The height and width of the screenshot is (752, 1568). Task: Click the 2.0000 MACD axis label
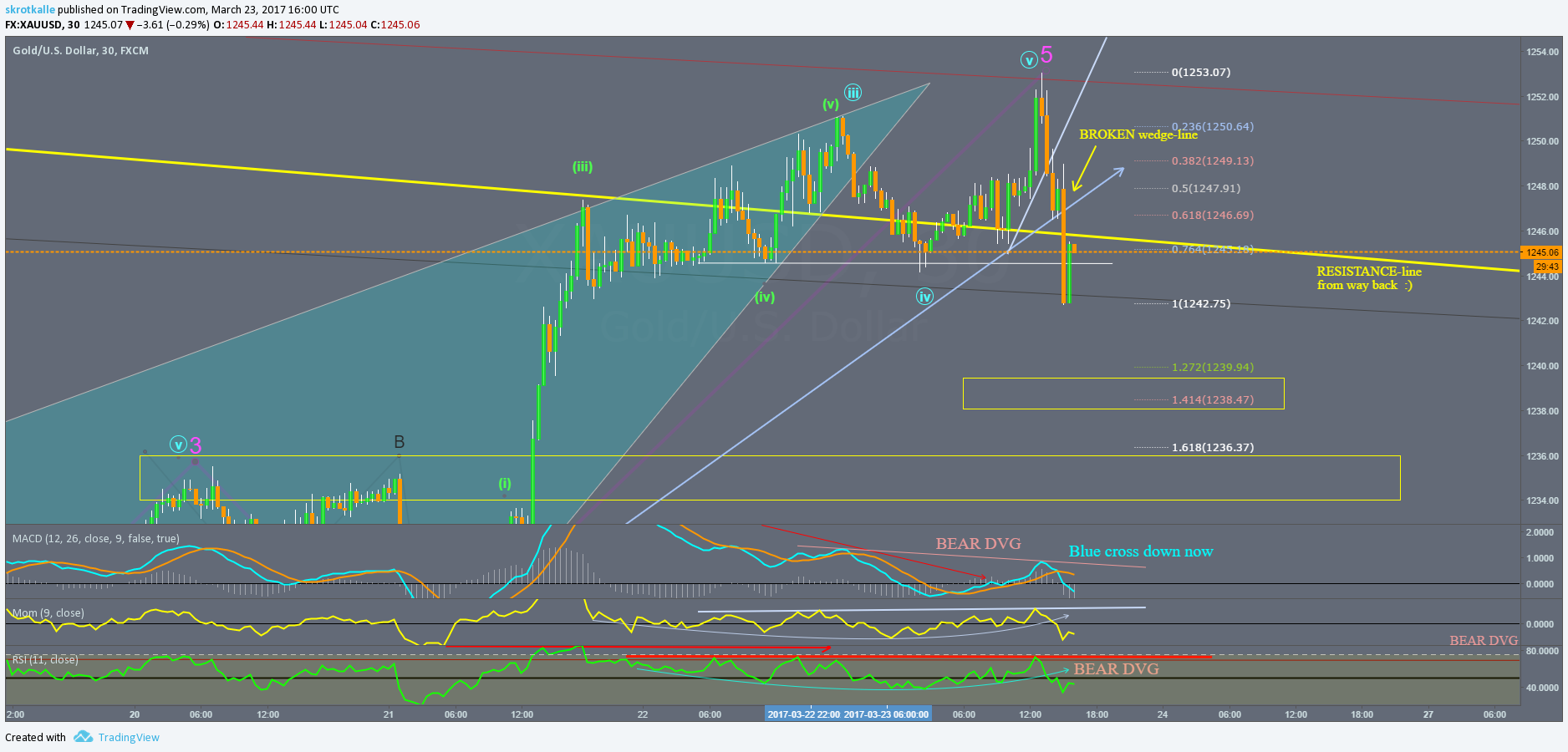(x=1540, y=532)
